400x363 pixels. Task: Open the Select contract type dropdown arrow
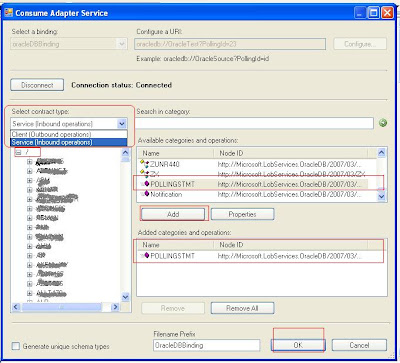(x=122, y=124)
